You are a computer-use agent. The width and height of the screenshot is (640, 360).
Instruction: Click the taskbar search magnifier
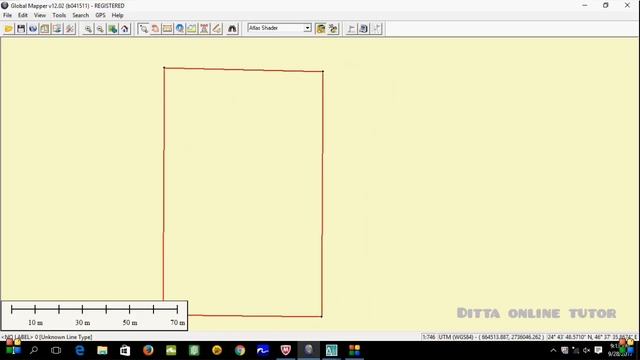[34, 350]
